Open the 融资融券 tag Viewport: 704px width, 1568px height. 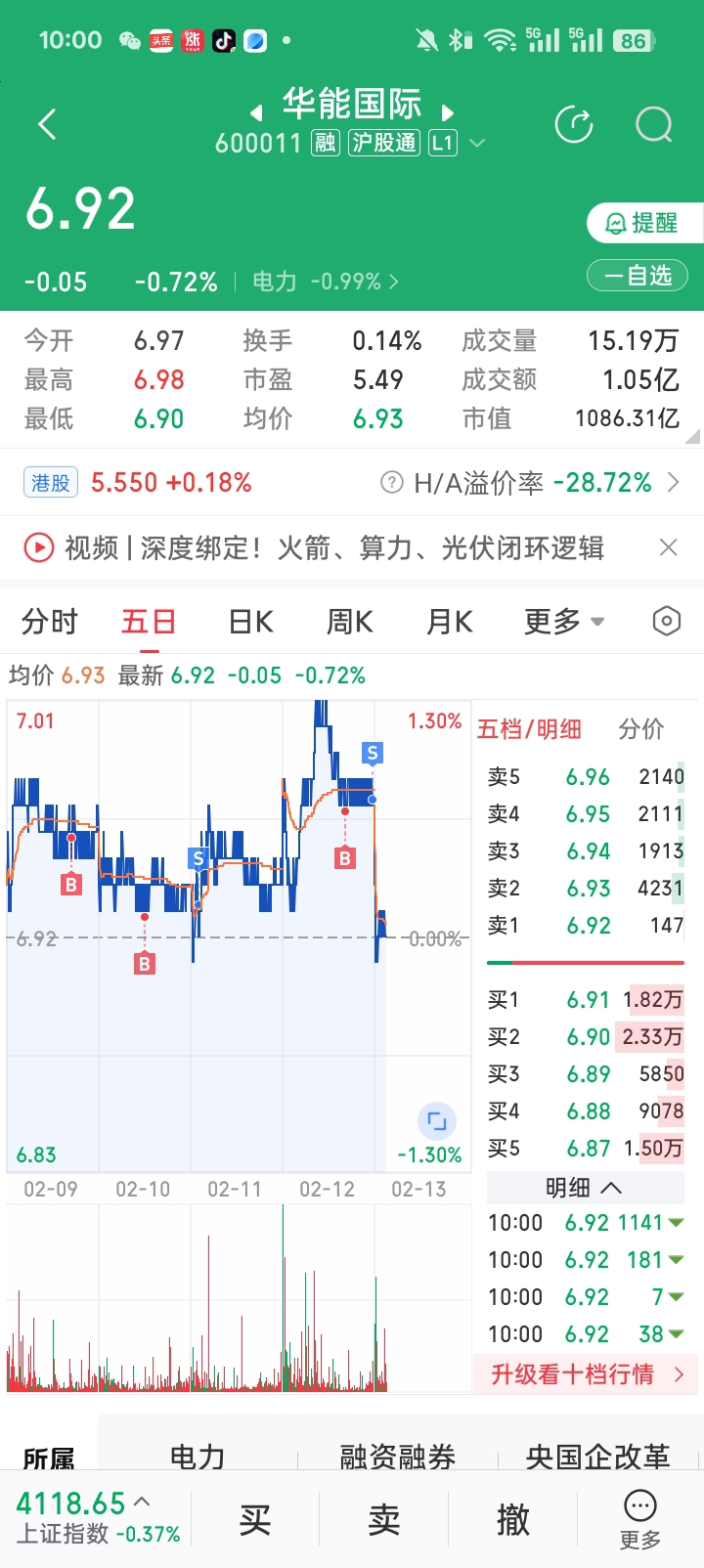[x=397, y=1457]
